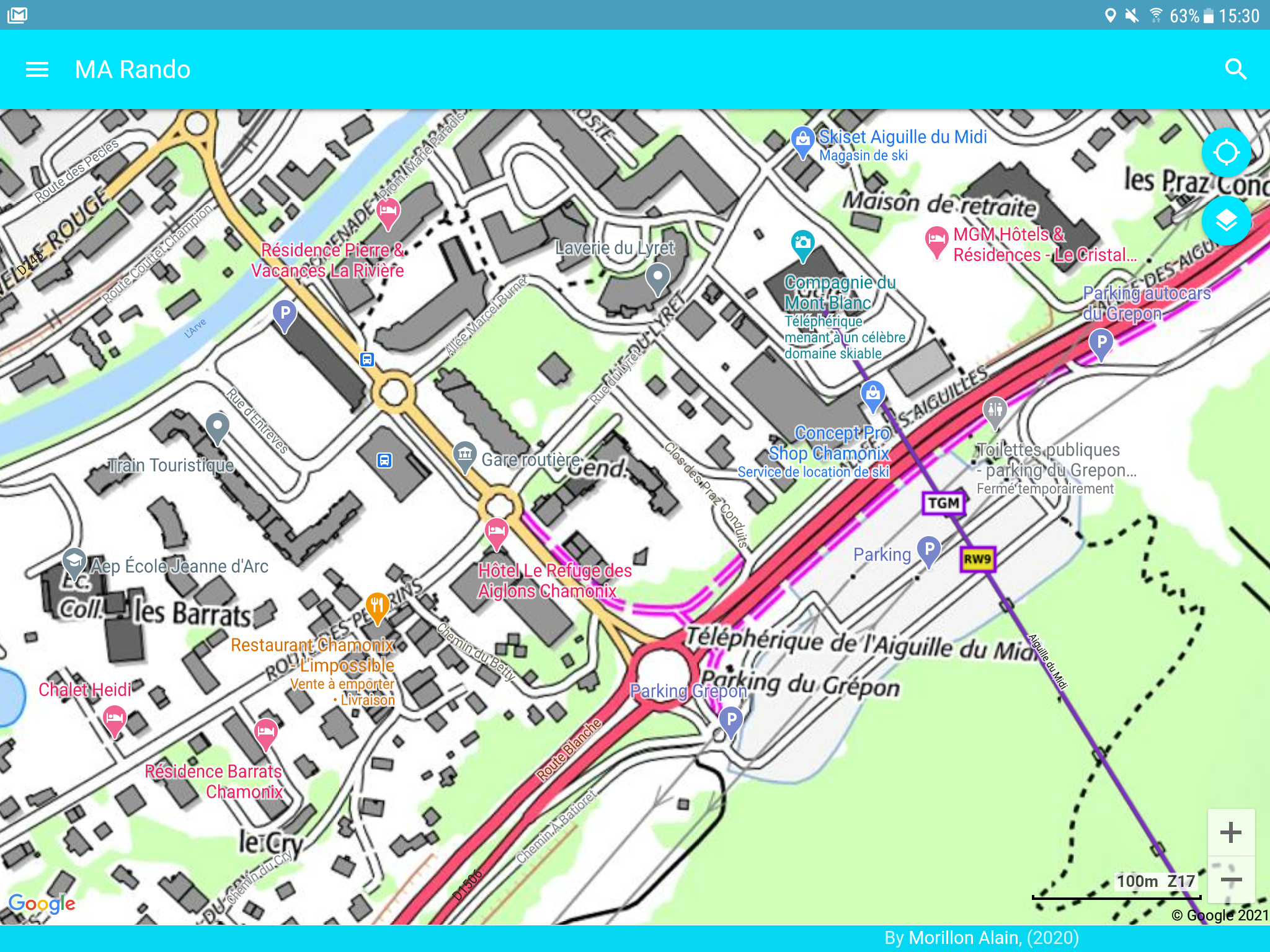Tap the Hôtel Le Refuge des Aiglons pin
Screen dimensions: 1270x952
coord(496,534)
